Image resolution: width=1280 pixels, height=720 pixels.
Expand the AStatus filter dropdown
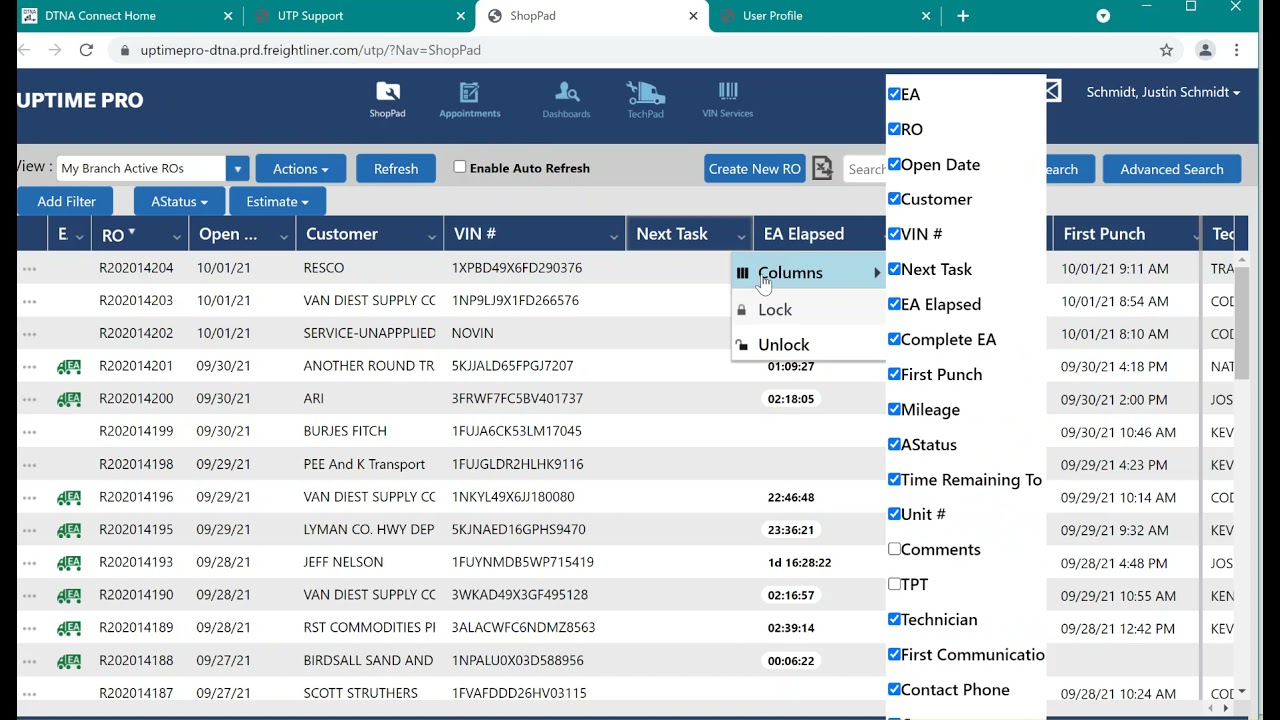coord(179,201)
